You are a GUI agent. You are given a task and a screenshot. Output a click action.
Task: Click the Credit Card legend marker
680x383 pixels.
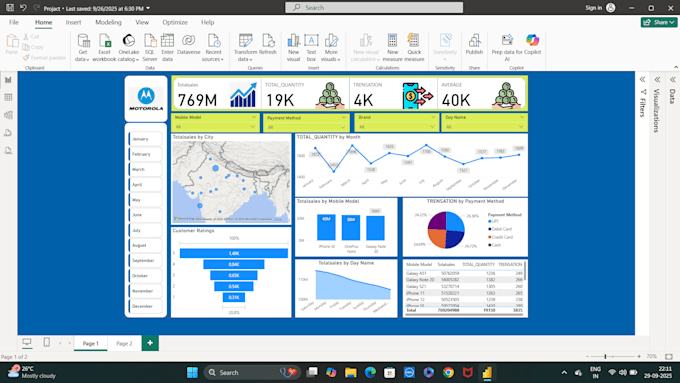(x=490, y=237)
